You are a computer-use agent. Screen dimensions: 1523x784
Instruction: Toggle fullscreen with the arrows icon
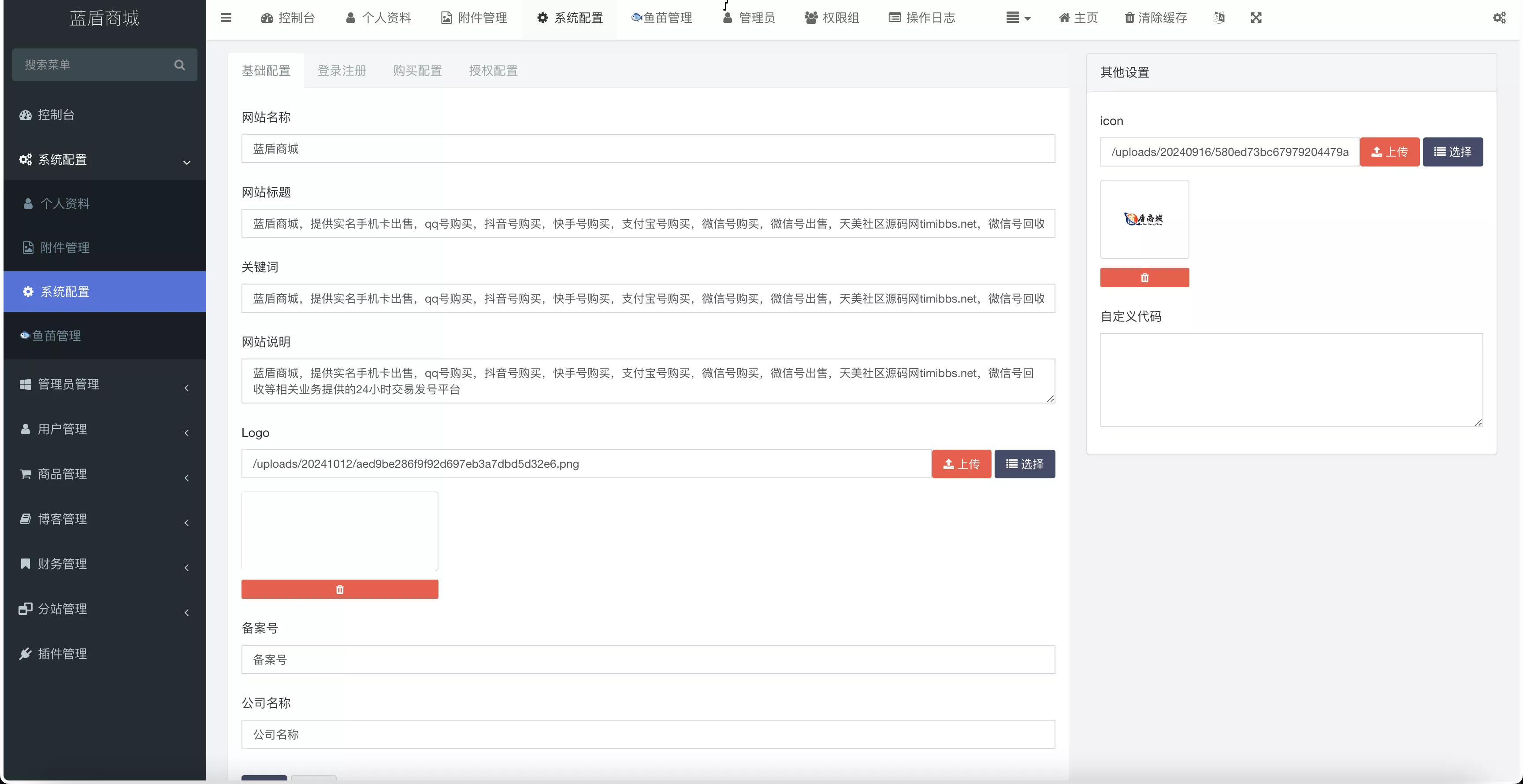coord(1256,18)
